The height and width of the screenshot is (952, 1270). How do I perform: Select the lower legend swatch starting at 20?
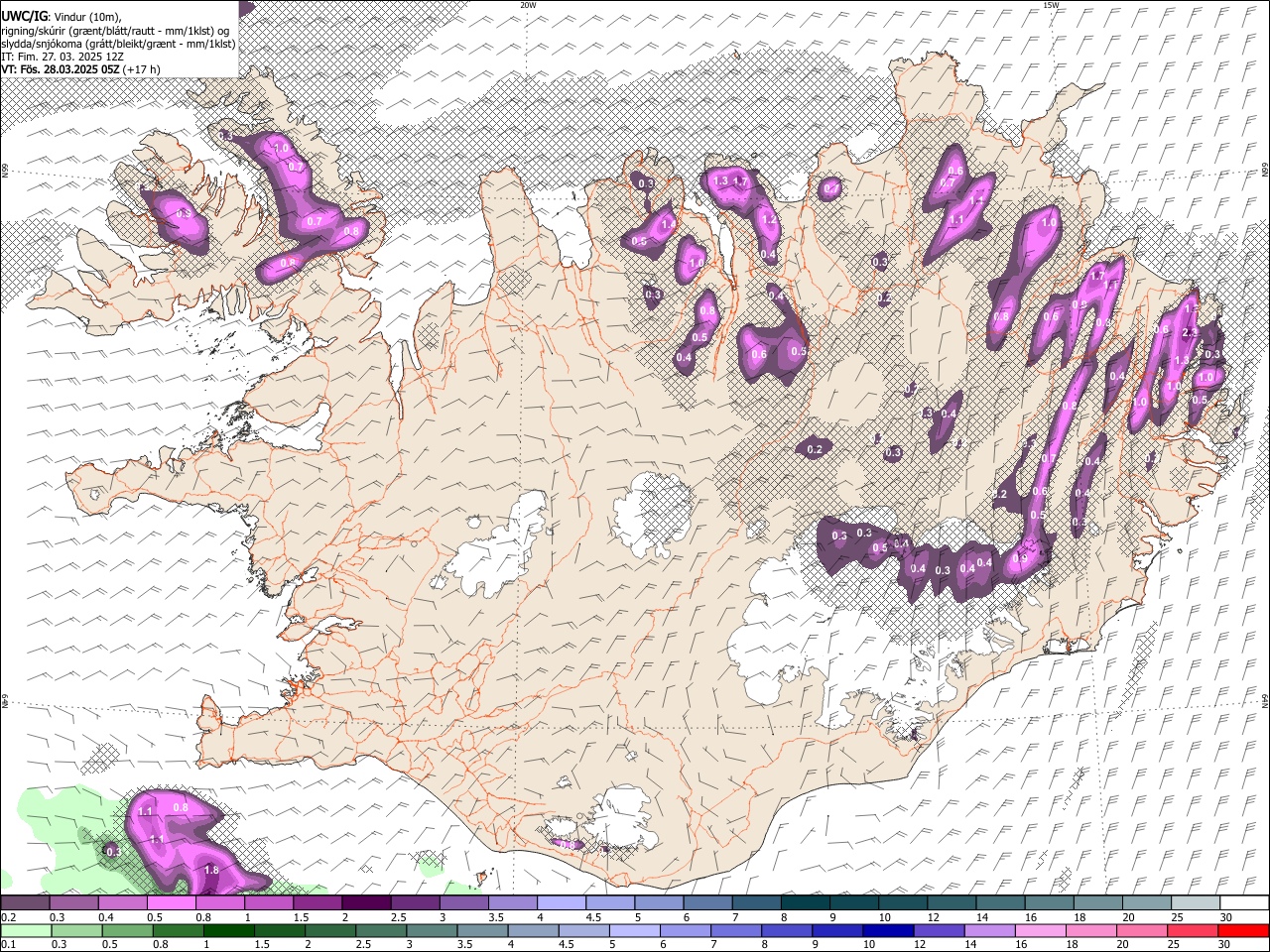1141,931
